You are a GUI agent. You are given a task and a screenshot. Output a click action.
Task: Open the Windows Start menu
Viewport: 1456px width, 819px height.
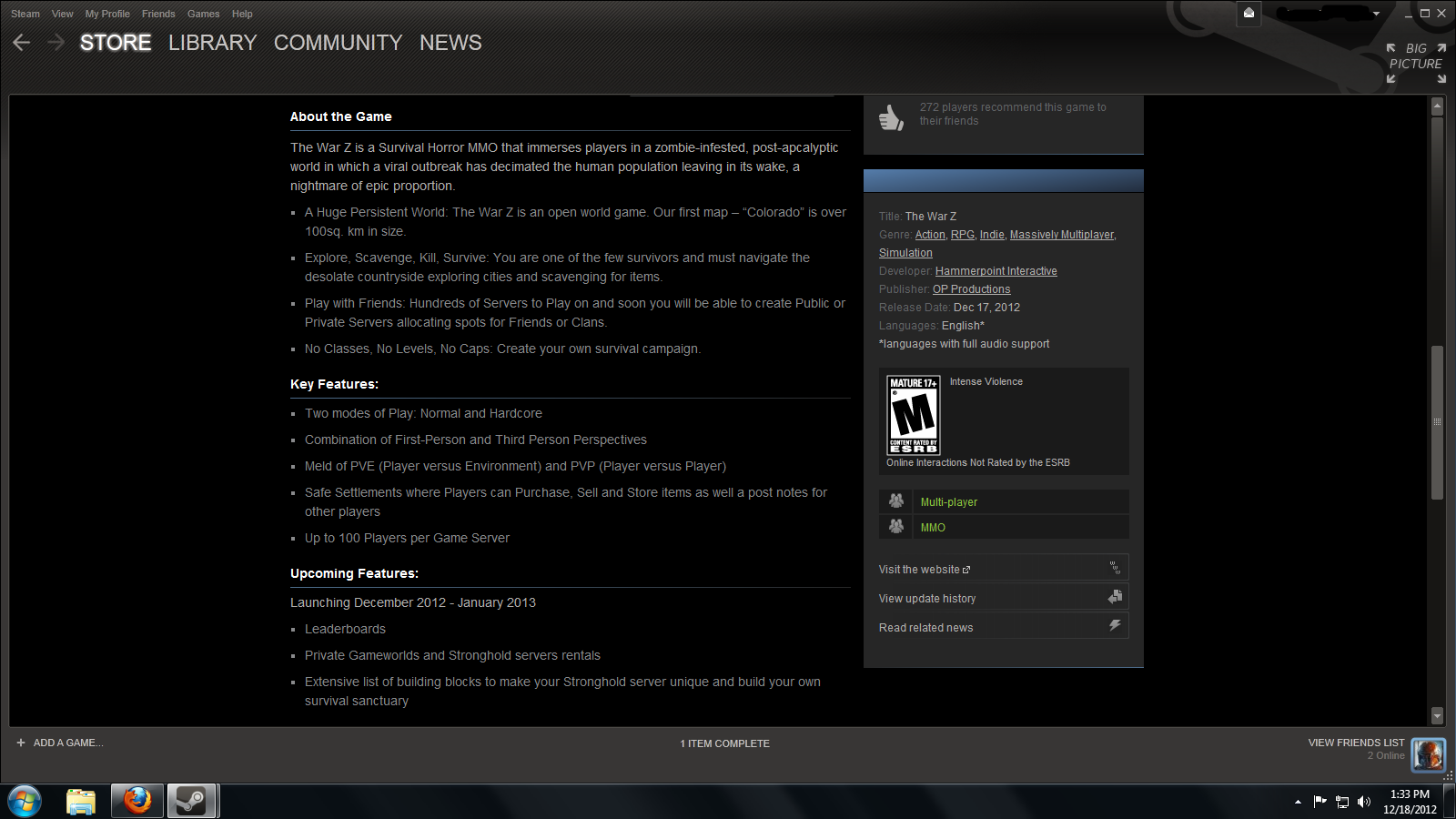(x=25, y=801)
